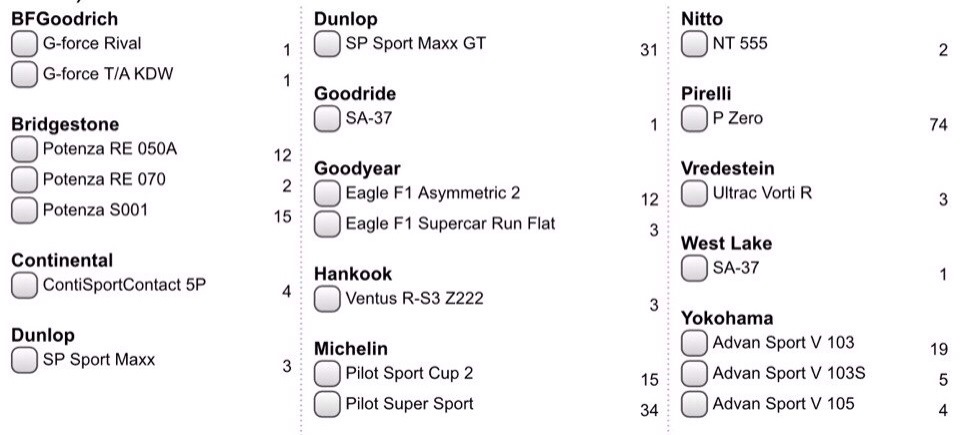
Task: Tick the Pirelli P Zero checkbox
Action: pyautogui.click(x=694, y=119)
